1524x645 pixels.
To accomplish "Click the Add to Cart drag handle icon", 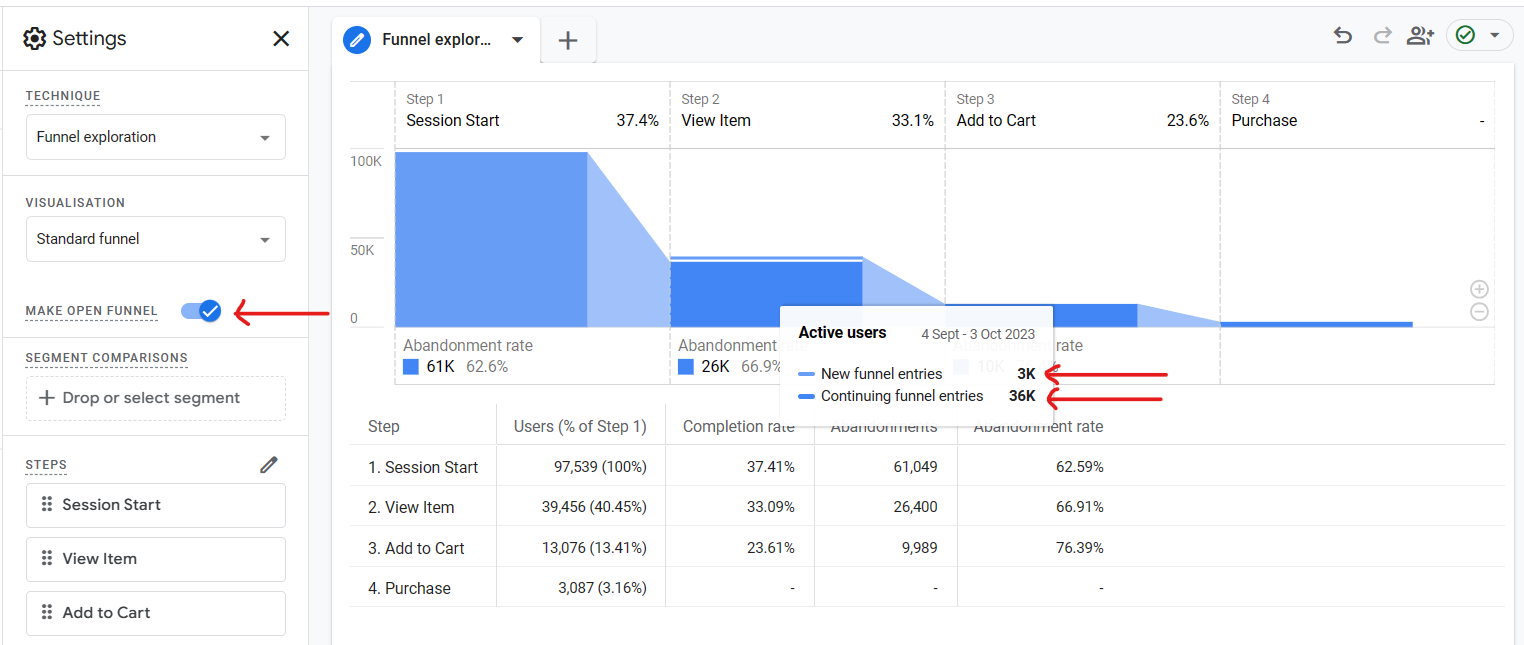I will pyautogui.click(x=46, y=613).
